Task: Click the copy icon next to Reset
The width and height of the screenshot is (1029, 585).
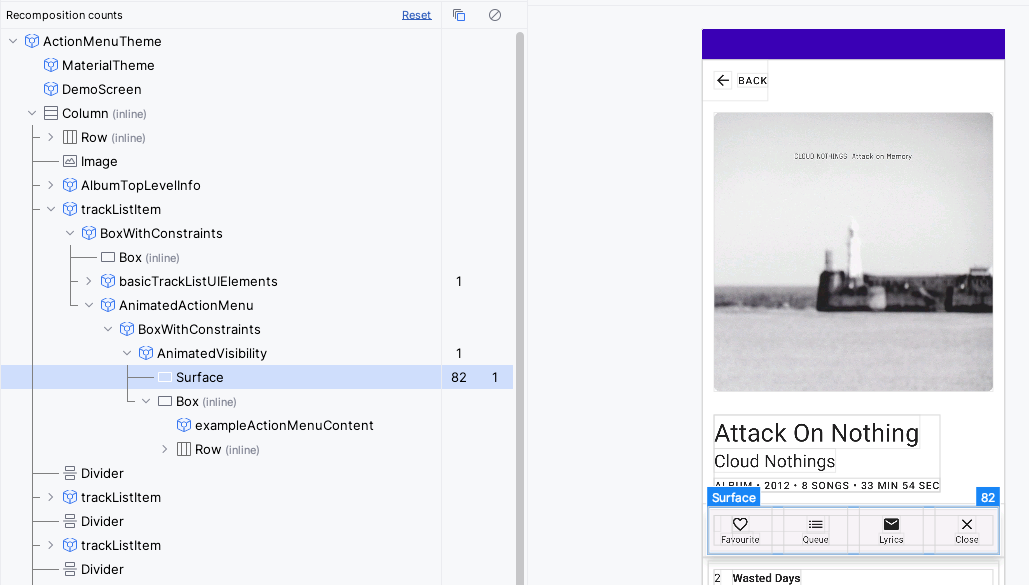Action: pos(459,14)
